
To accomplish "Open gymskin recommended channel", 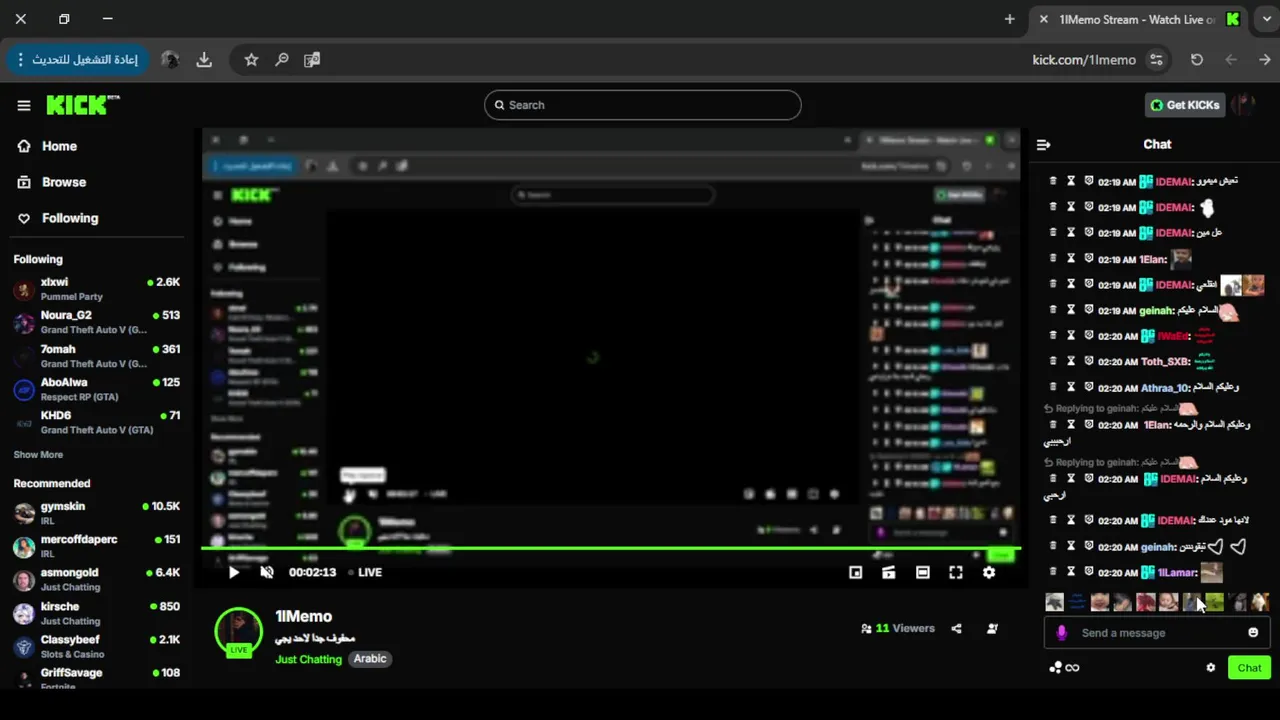I will tap(96, 513).
